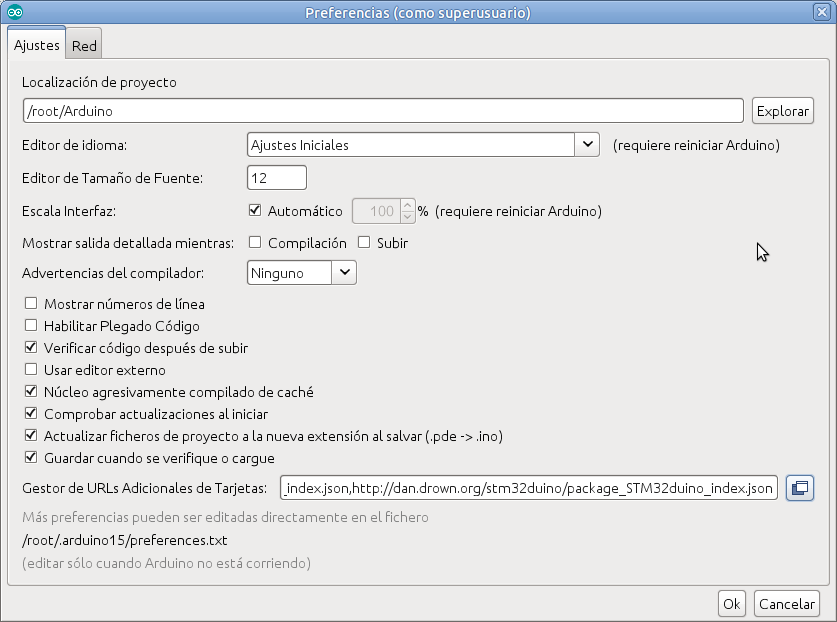This screenshot has width=837, height=622.
Task: Toggle Usar editor externo checkbox
Action: click(x=31, y=370)
